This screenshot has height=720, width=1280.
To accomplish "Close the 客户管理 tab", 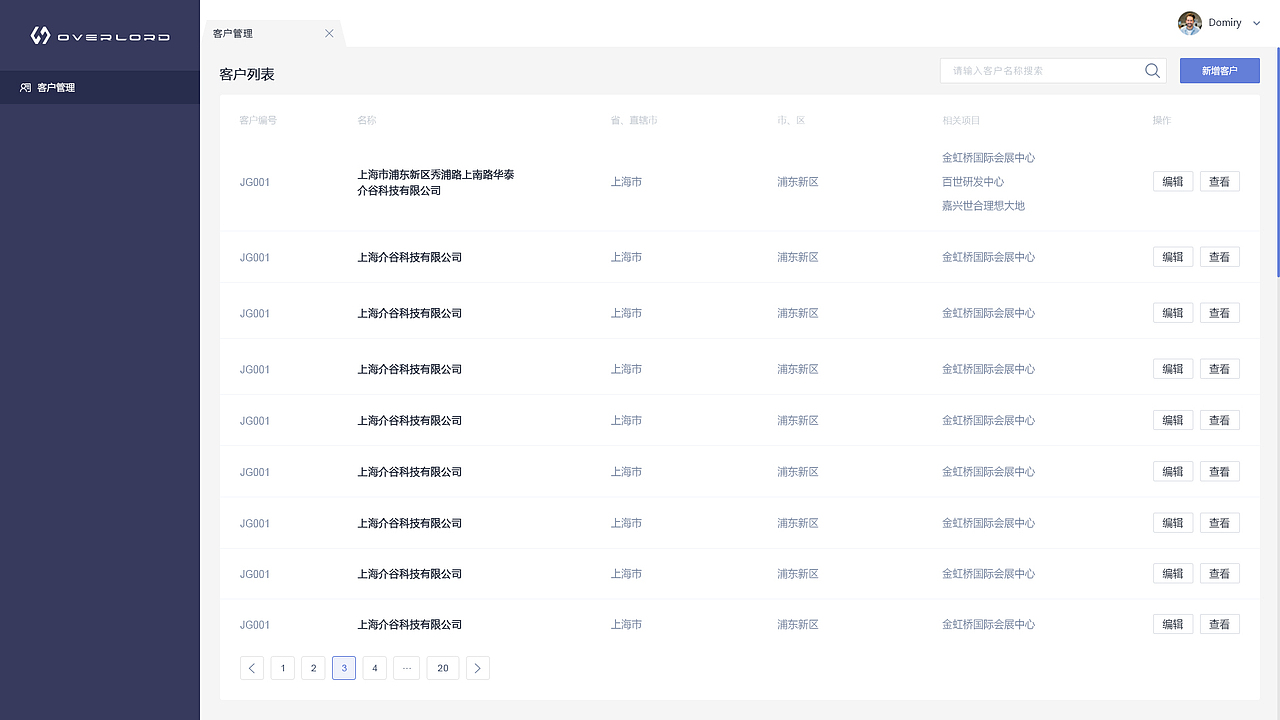I will point(329,32).
